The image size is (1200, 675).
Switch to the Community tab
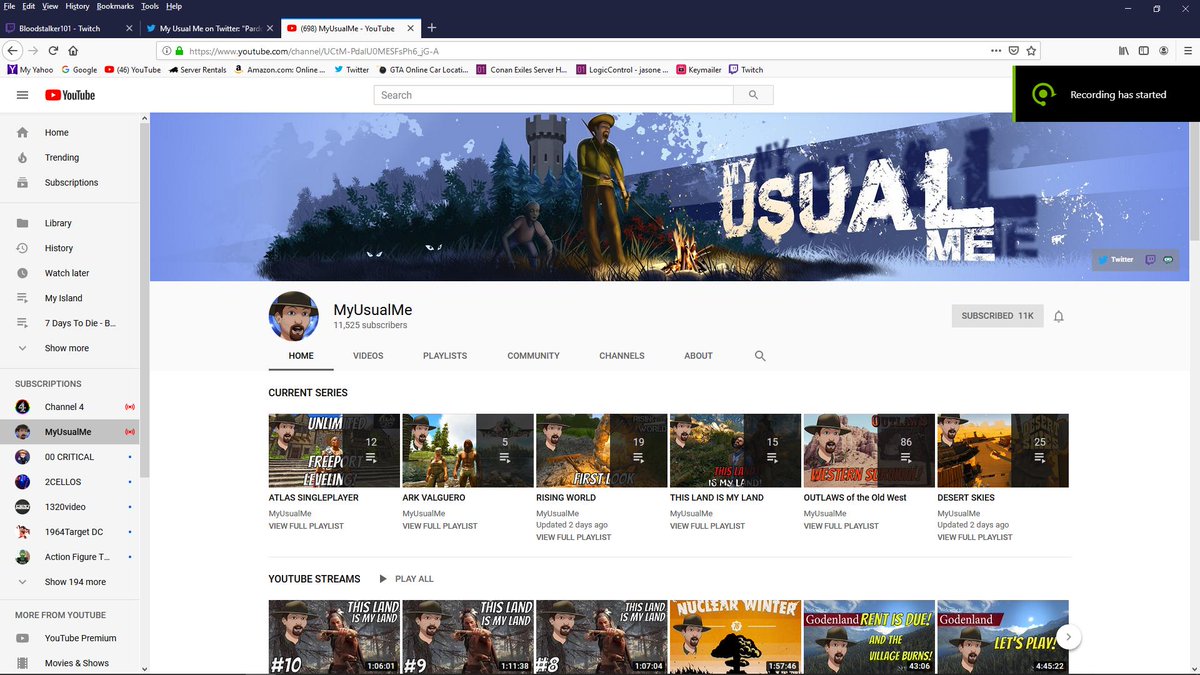tap(533, 356)
